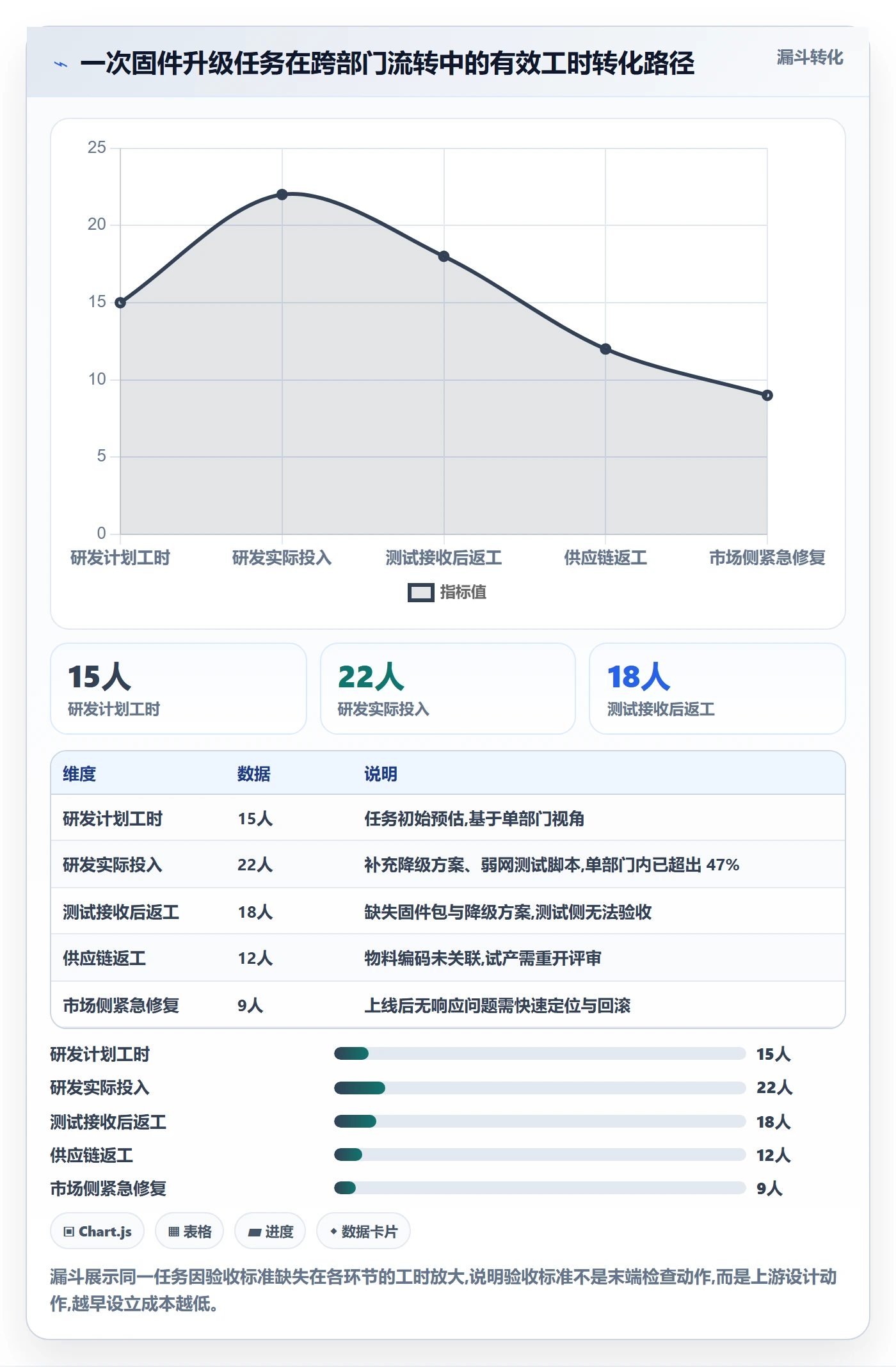Click the 数据 column header
The width and height of the screenshot is (896, 1367).
point(254,774)
